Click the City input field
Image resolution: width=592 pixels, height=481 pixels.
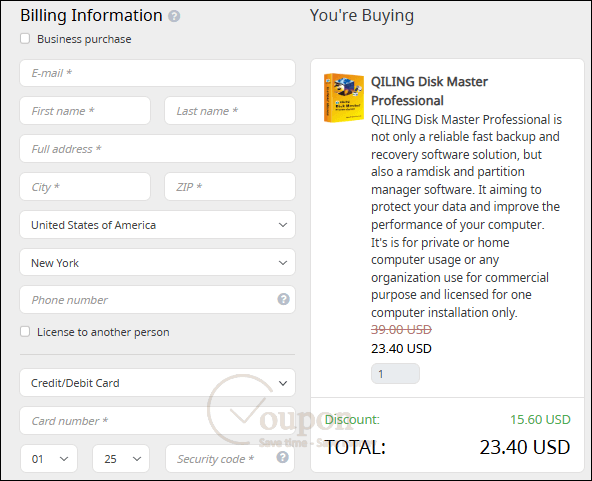85,187
